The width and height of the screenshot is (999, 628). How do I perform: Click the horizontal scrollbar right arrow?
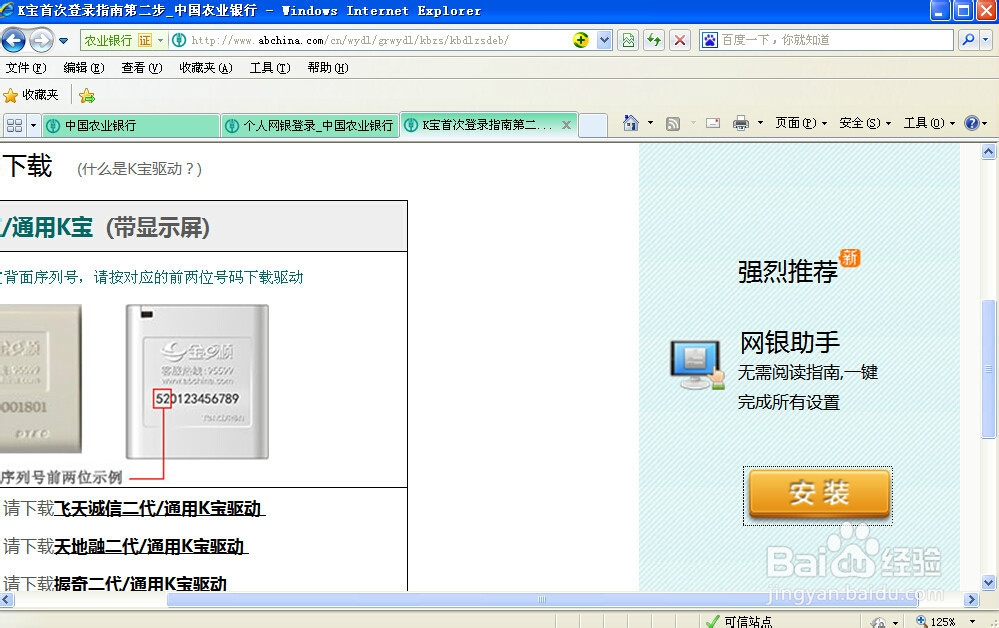click(971, 599)
